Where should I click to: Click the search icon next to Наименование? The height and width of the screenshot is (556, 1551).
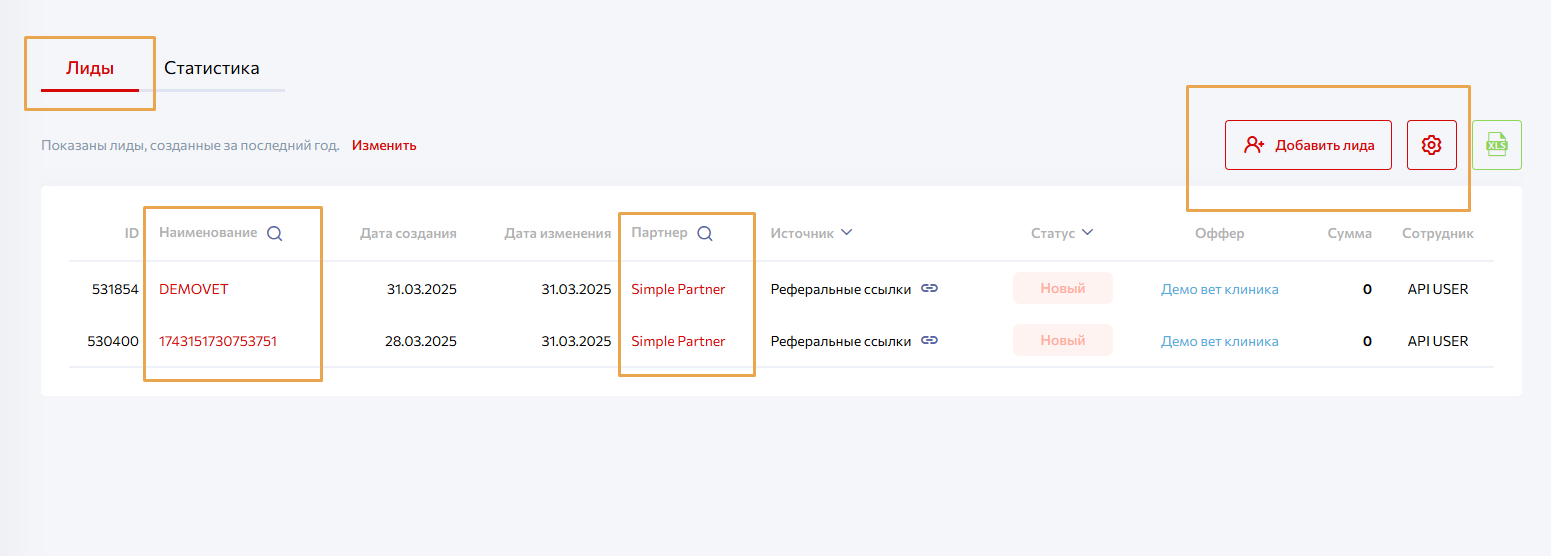pos(274,233)
